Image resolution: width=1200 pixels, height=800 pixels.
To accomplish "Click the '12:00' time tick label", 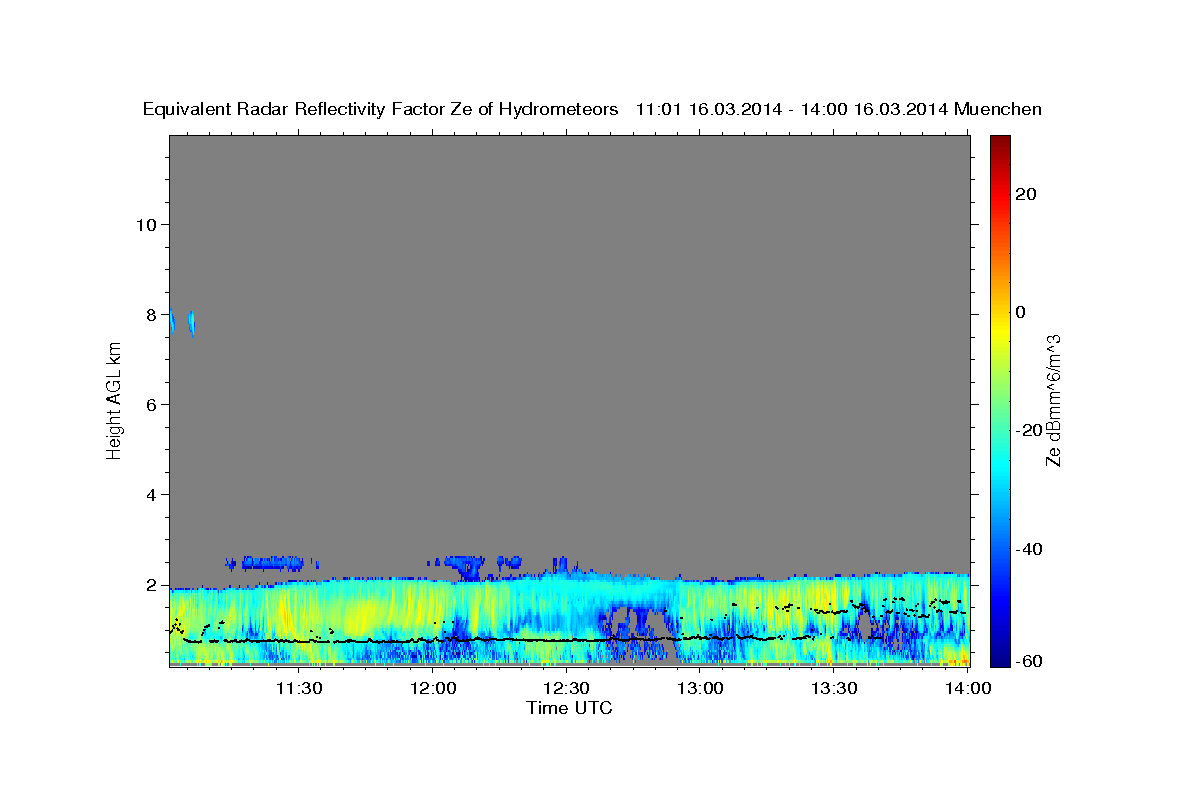I will click(x=433, y=688).
